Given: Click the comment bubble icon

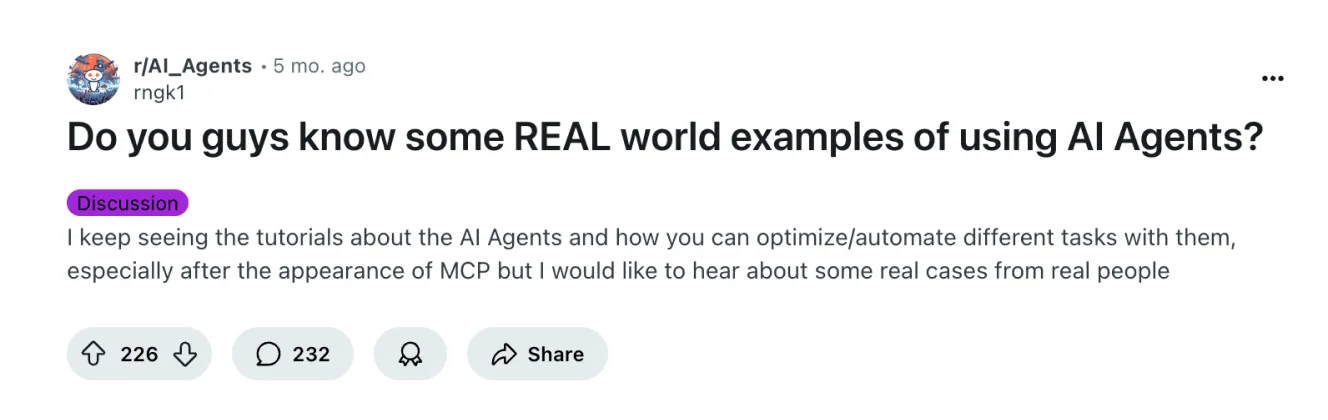Looking at the screenshot, I should (268, 354).
